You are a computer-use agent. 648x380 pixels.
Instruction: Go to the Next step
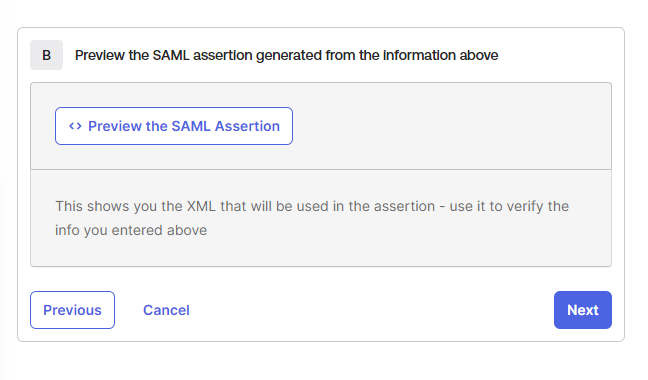(583, 310)
